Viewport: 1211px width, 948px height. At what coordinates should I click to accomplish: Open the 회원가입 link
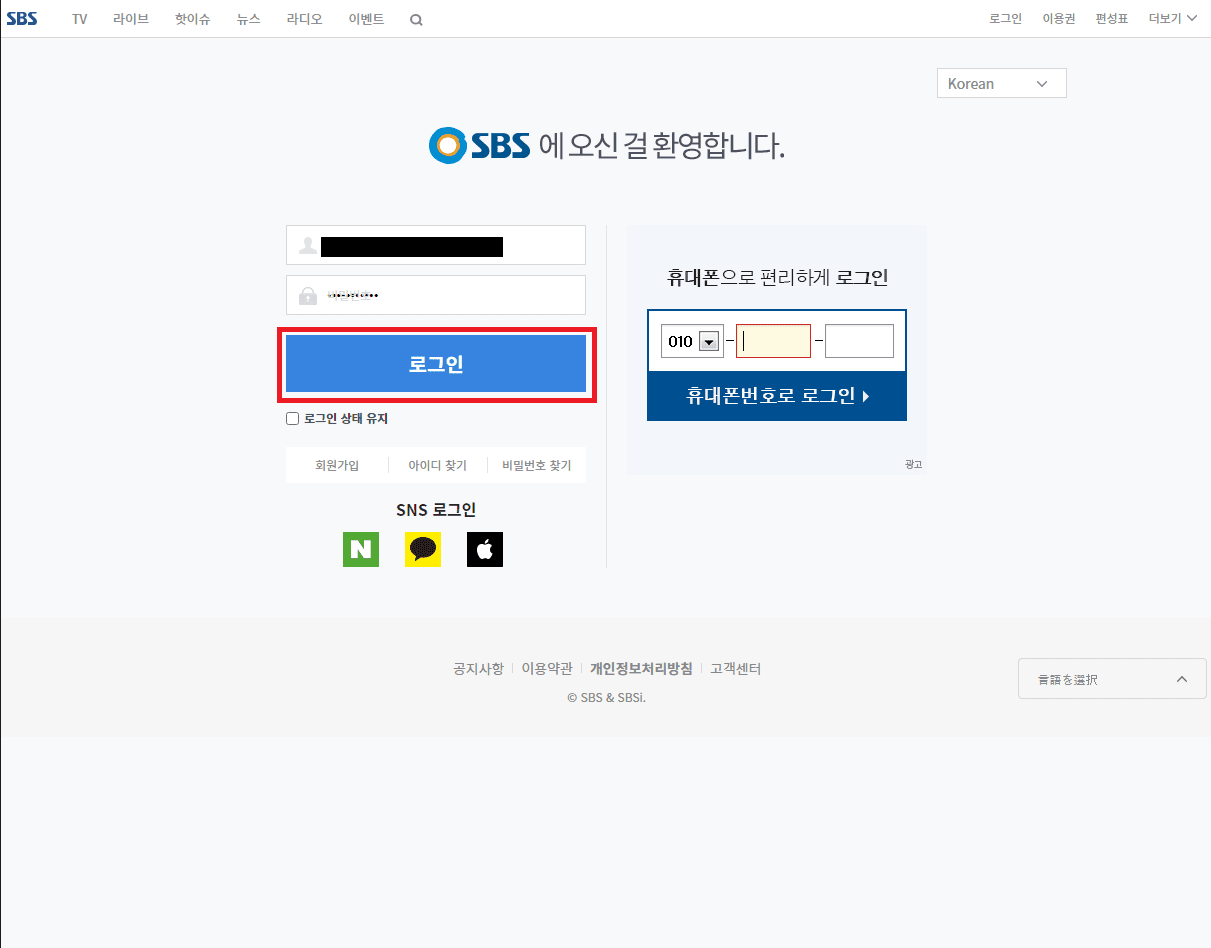(x=337, y=465)
